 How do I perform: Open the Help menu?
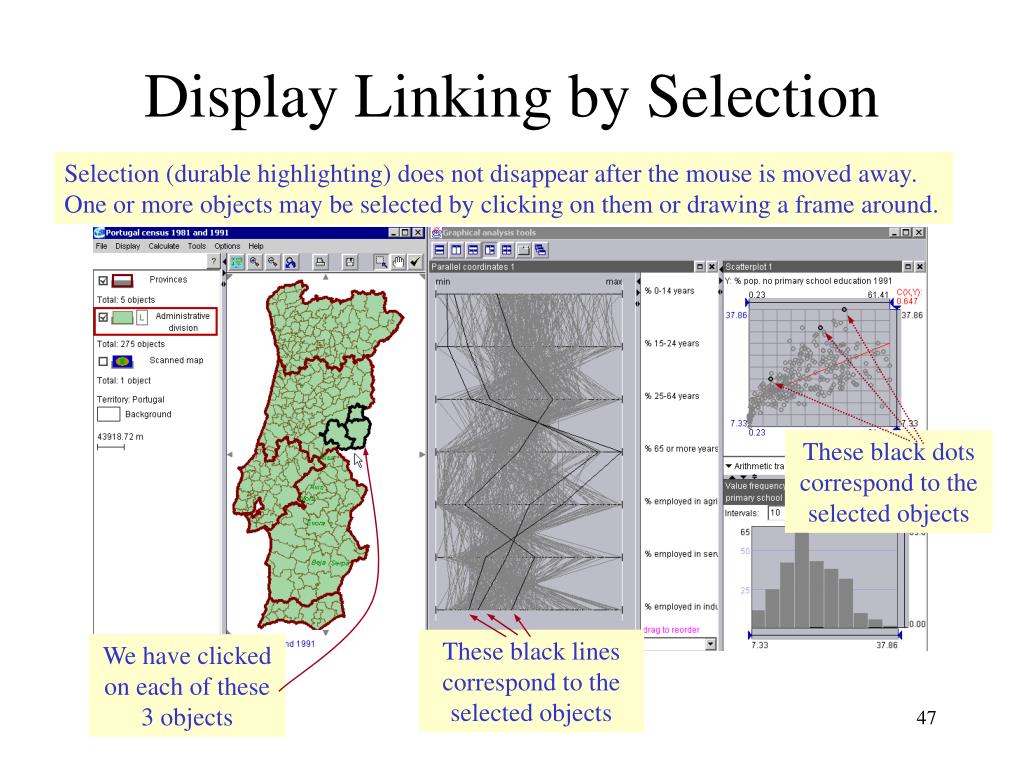click(256, 246)
